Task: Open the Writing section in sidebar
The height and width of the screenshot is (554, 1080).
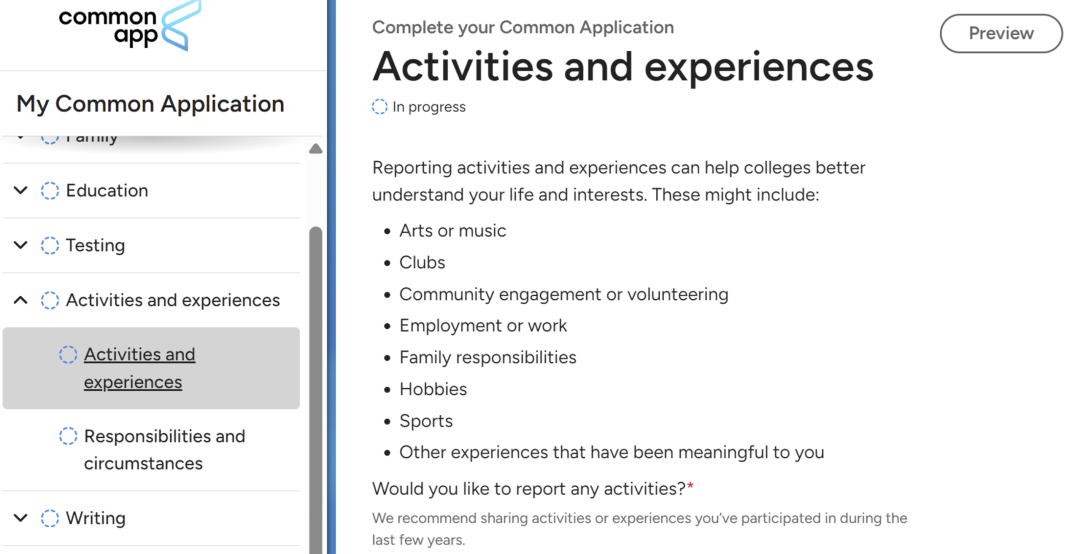Action: point(95,518)
